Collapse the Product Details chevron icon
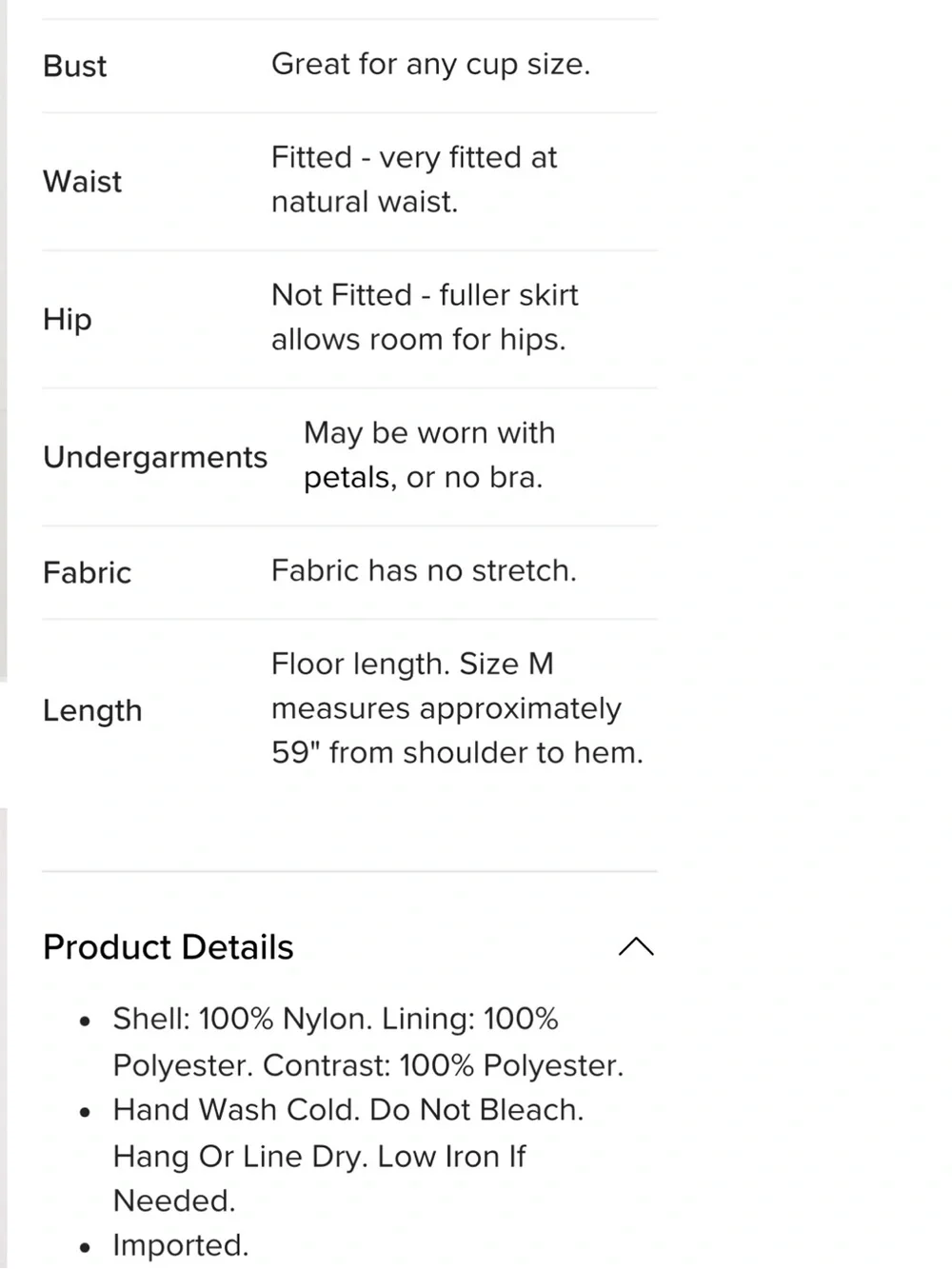This screenshot has width=952, height=1269. (x=636, y=946)
